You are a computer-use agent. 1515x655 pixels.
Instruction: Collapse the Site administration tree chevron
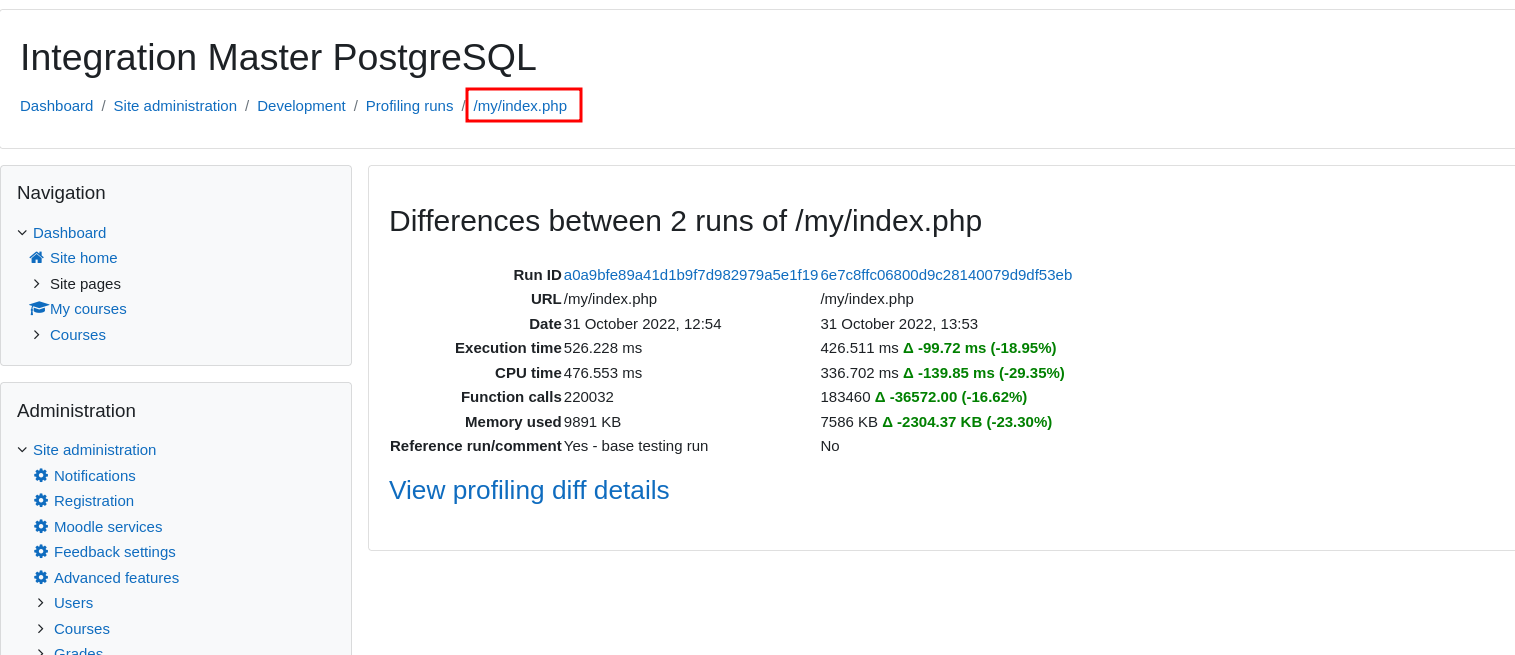click(x=22, y=450)
